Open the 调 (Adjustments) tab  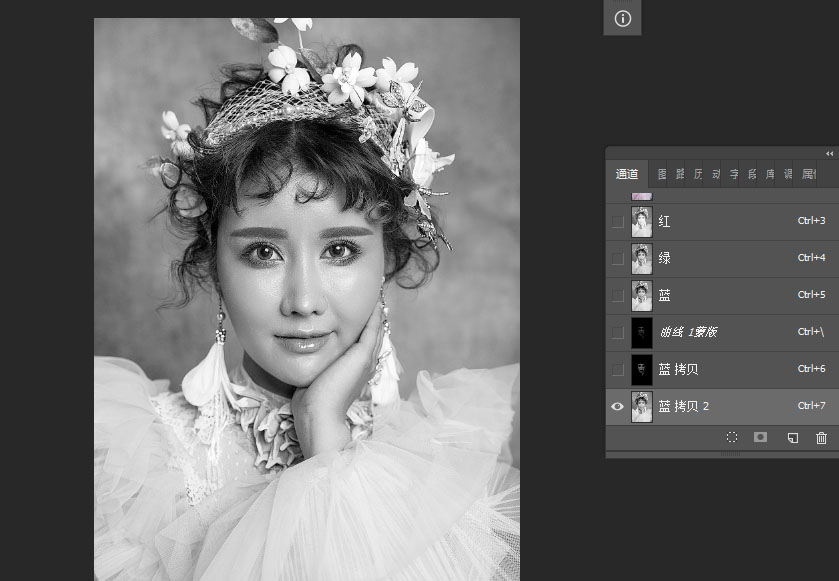[x=788, y=174]
